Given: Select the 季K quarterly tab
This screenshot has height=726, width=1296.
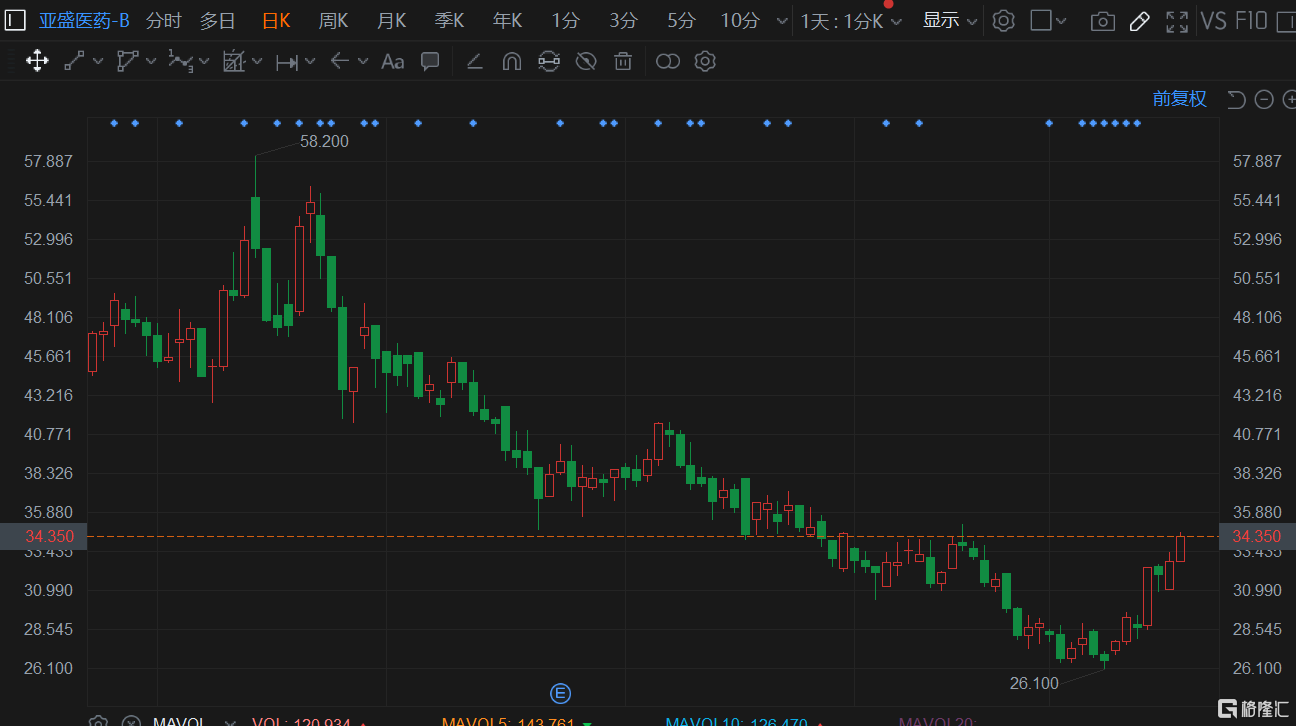Looking at the screenshot, I should pyautogui.click(x=449, y=20).
